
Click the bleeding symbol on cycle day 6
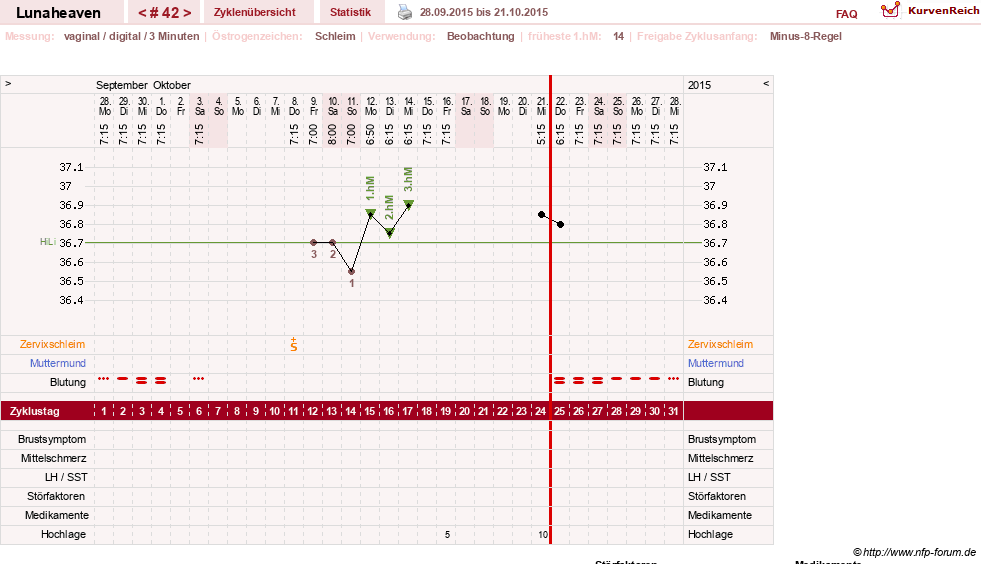[198, 379]
